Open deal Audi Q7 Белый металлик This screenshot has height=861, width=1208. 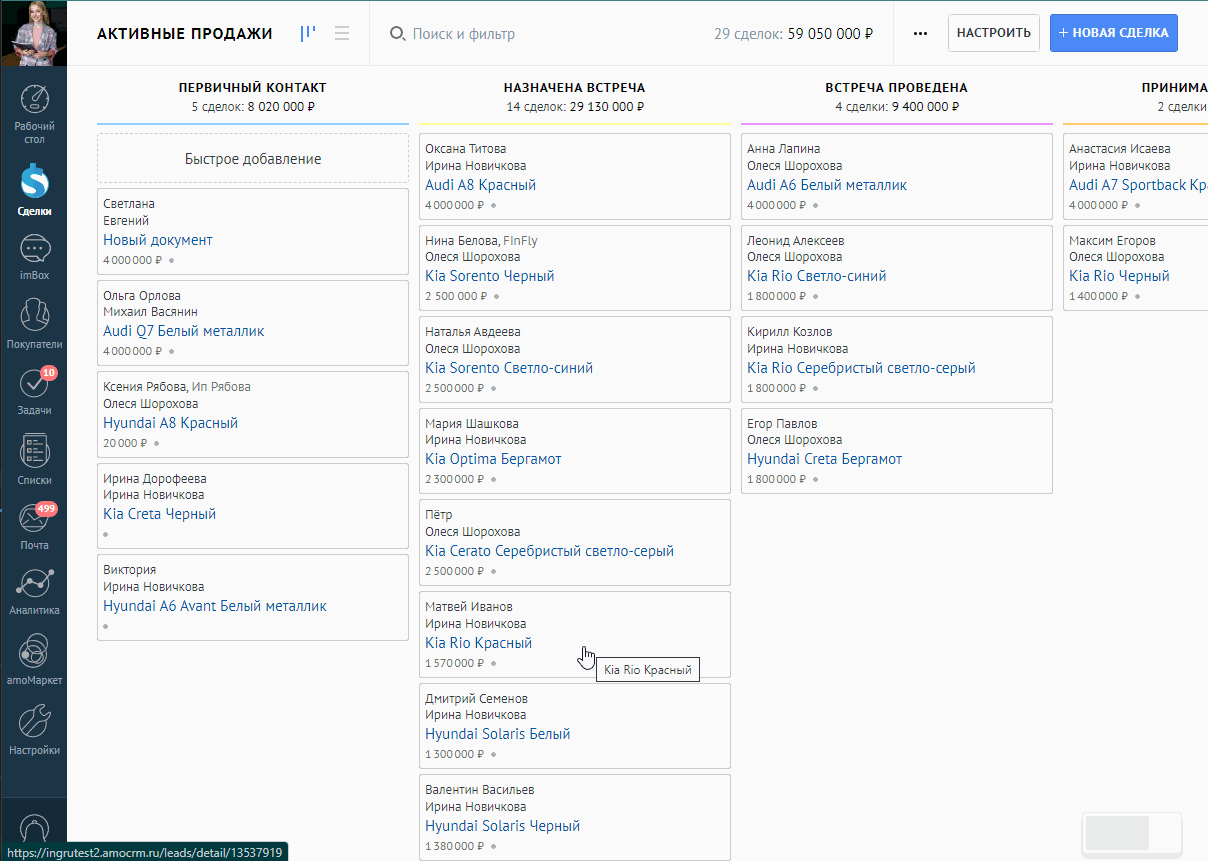pos(184,331)
